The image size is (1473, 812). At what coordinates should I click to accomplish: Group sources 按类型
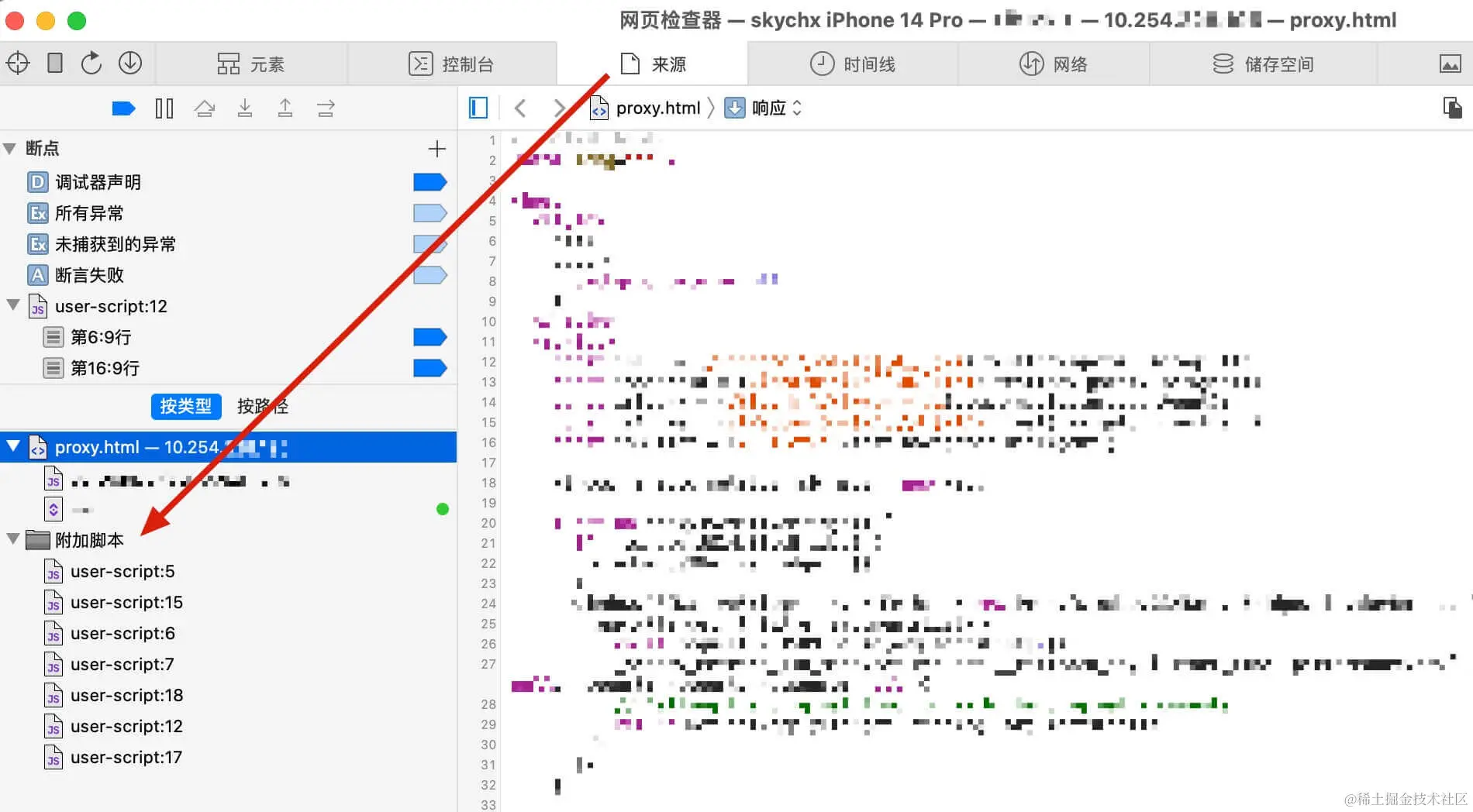pyautogui.click(x=186, y=406)
